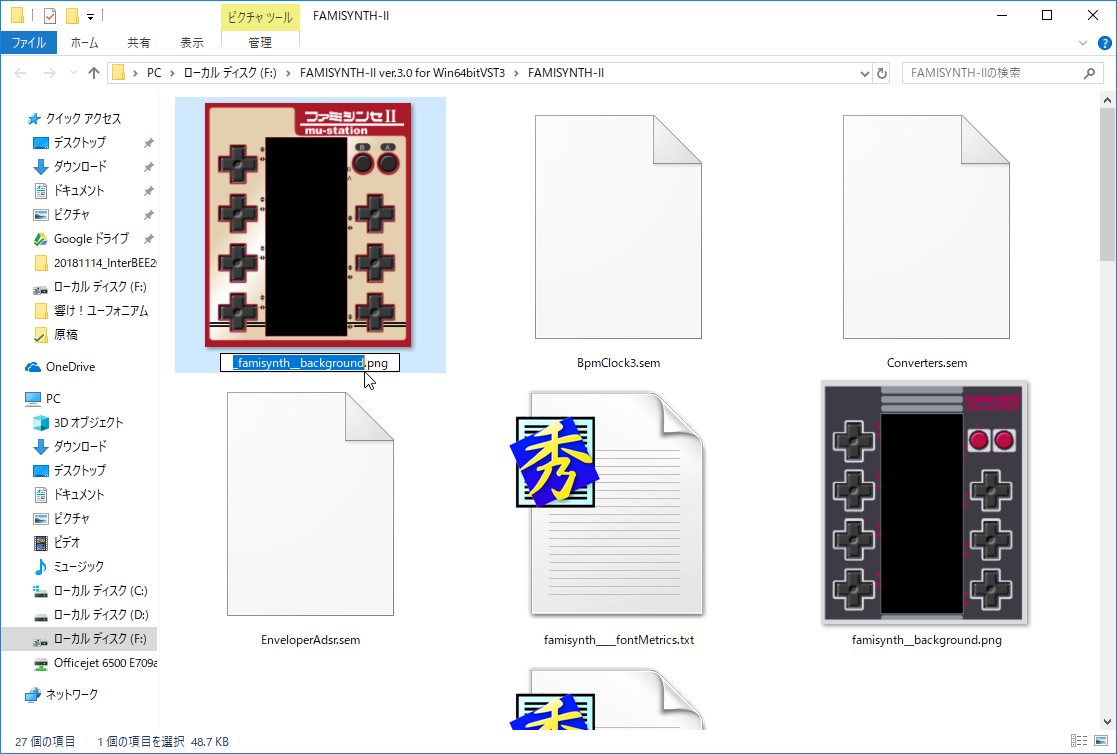
Task: Click the vertical scrollbar thumb
Action: 1107,184
